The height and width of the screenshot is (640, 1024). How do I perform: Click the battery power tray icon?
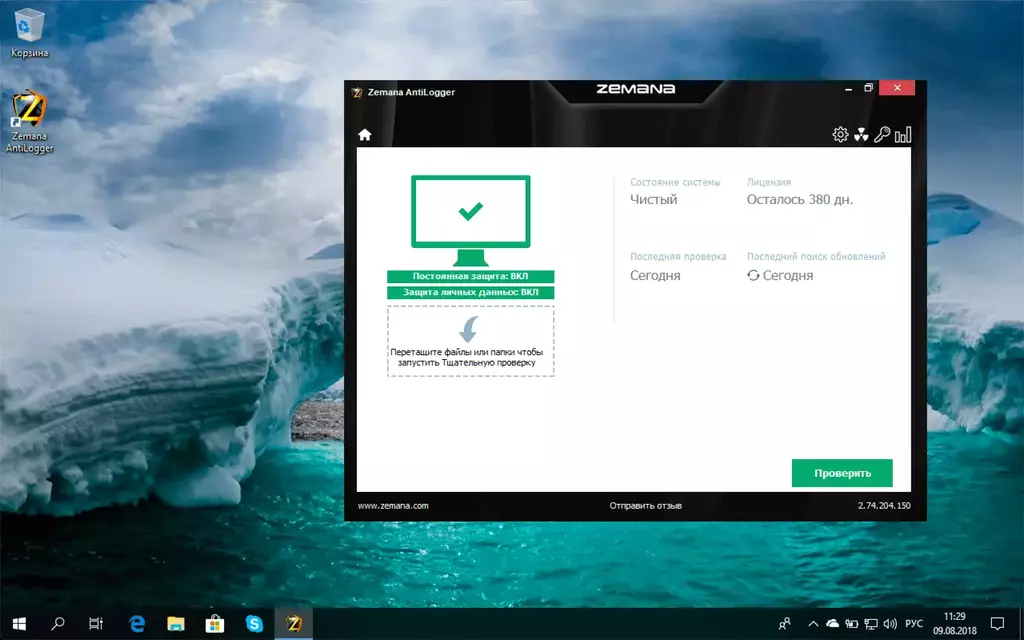852,624
